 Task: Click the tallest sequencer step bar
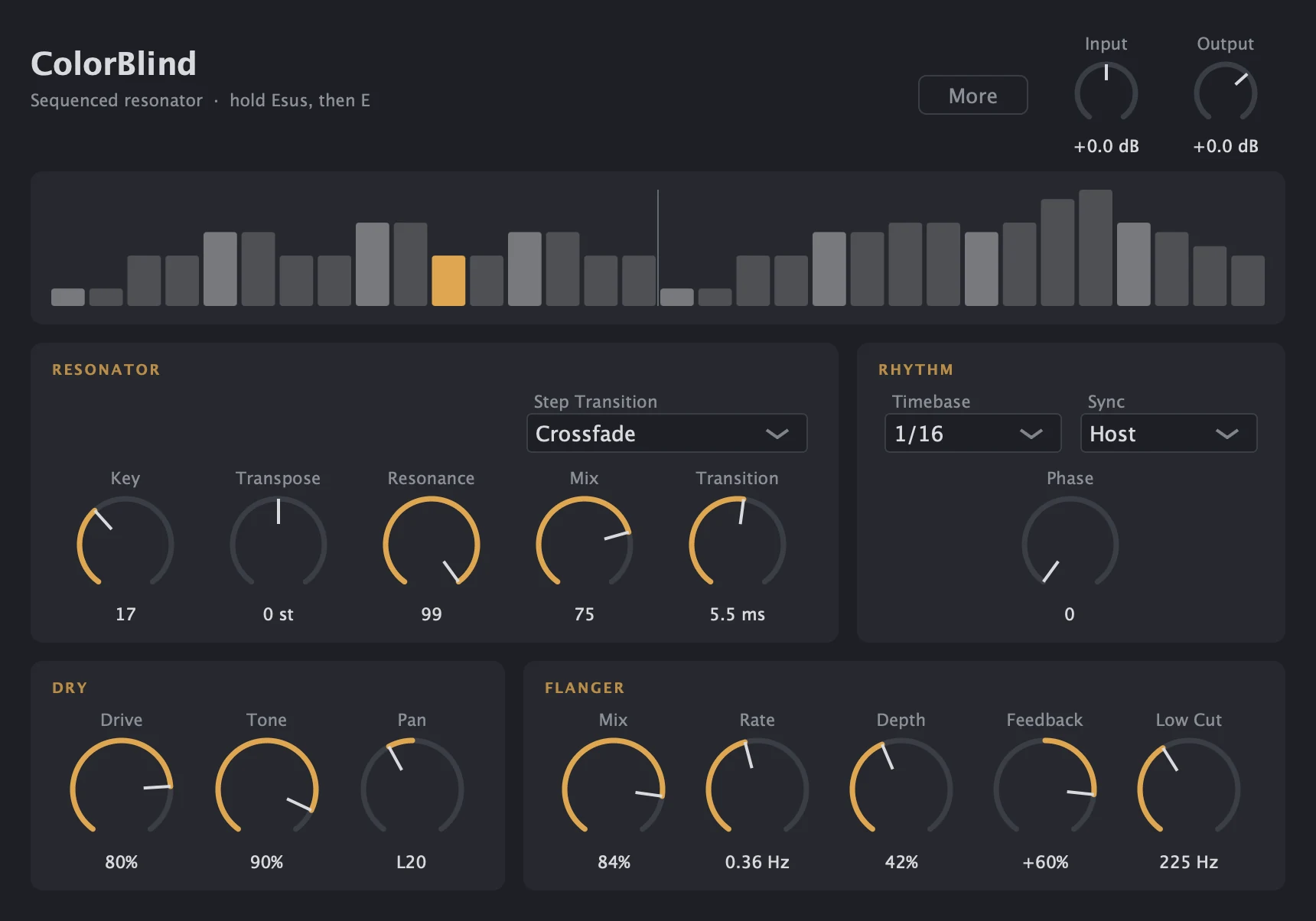(1096, 248)
